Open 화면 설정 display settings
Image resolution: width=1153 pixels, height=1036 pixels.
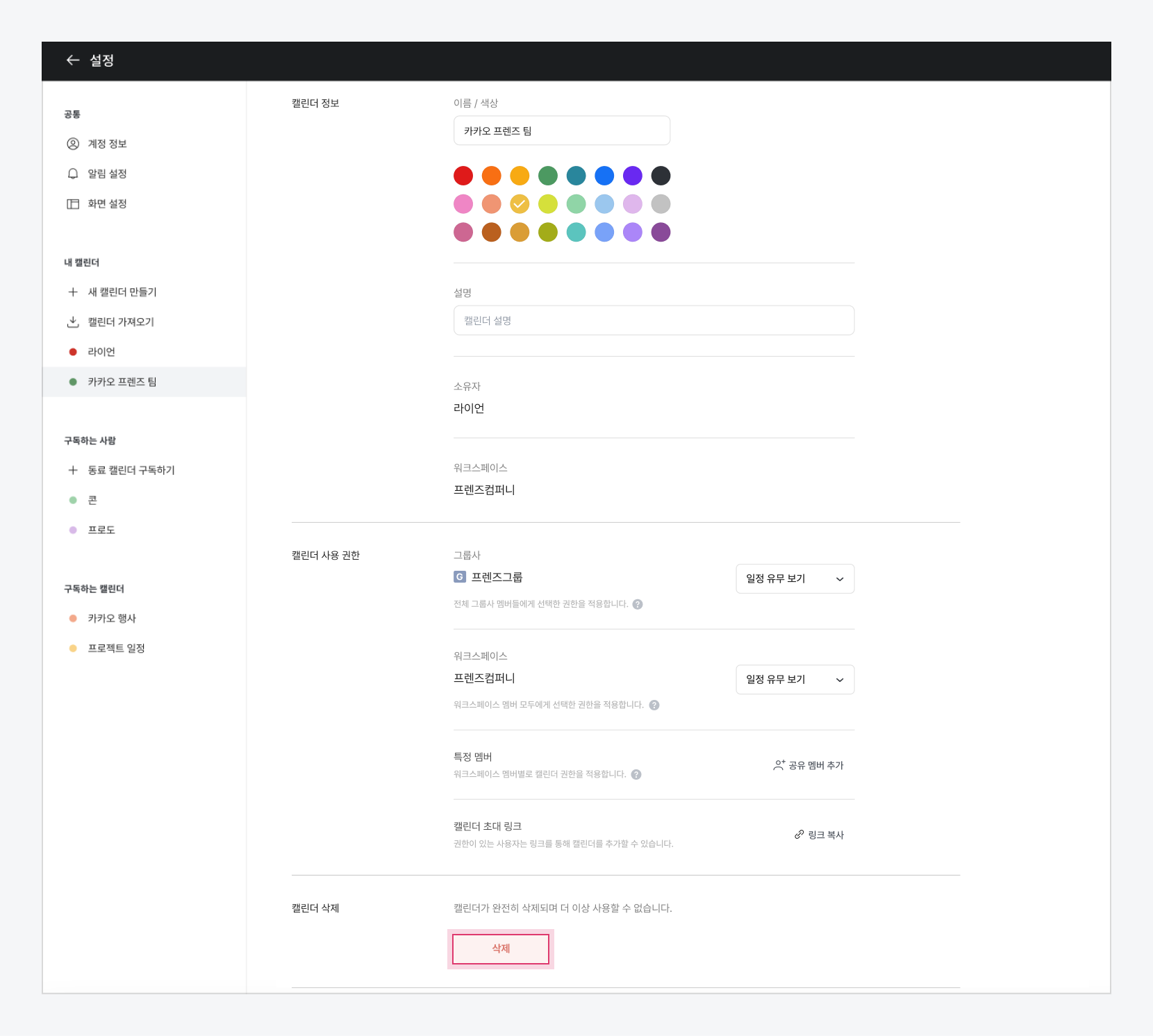106,203
